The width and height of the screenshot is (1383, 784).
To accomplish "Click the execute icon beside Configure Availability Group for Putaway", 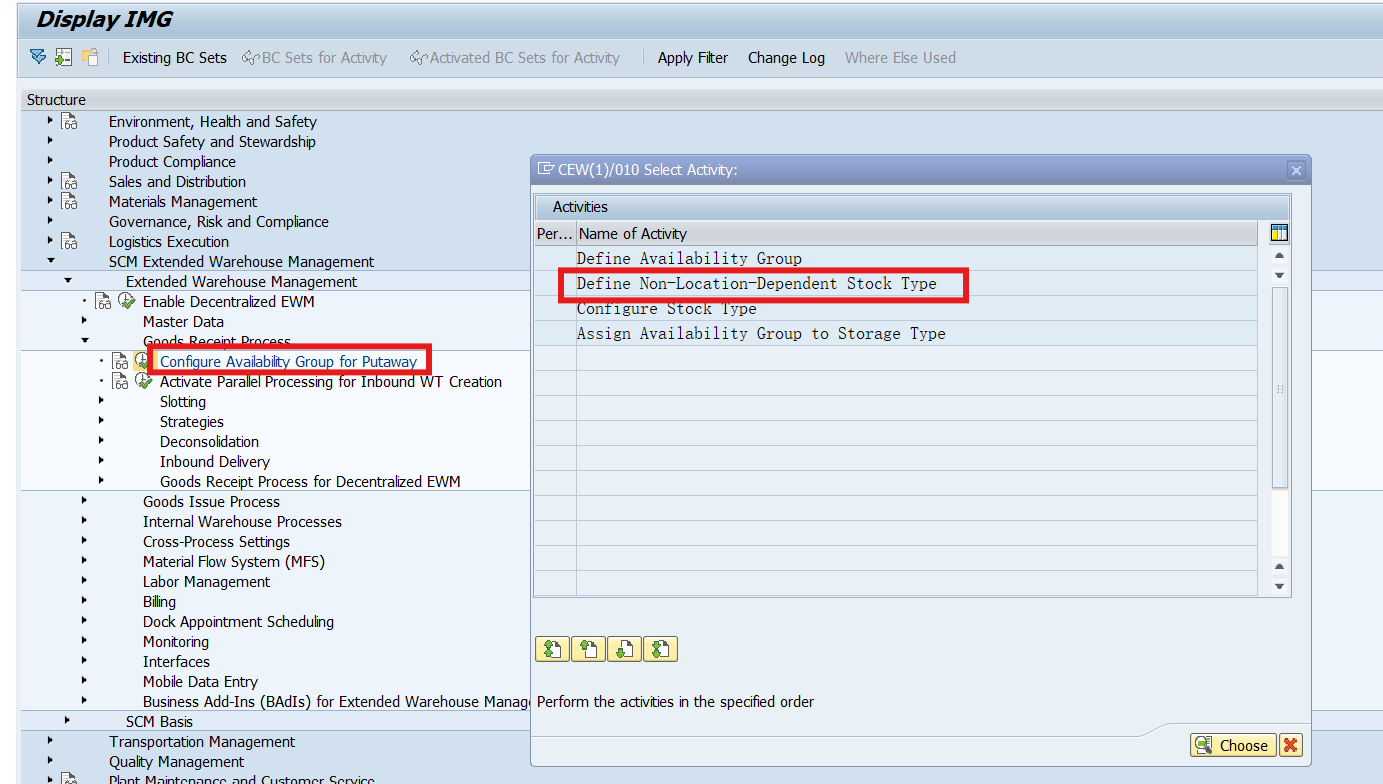I will click(x=141, y=360).
